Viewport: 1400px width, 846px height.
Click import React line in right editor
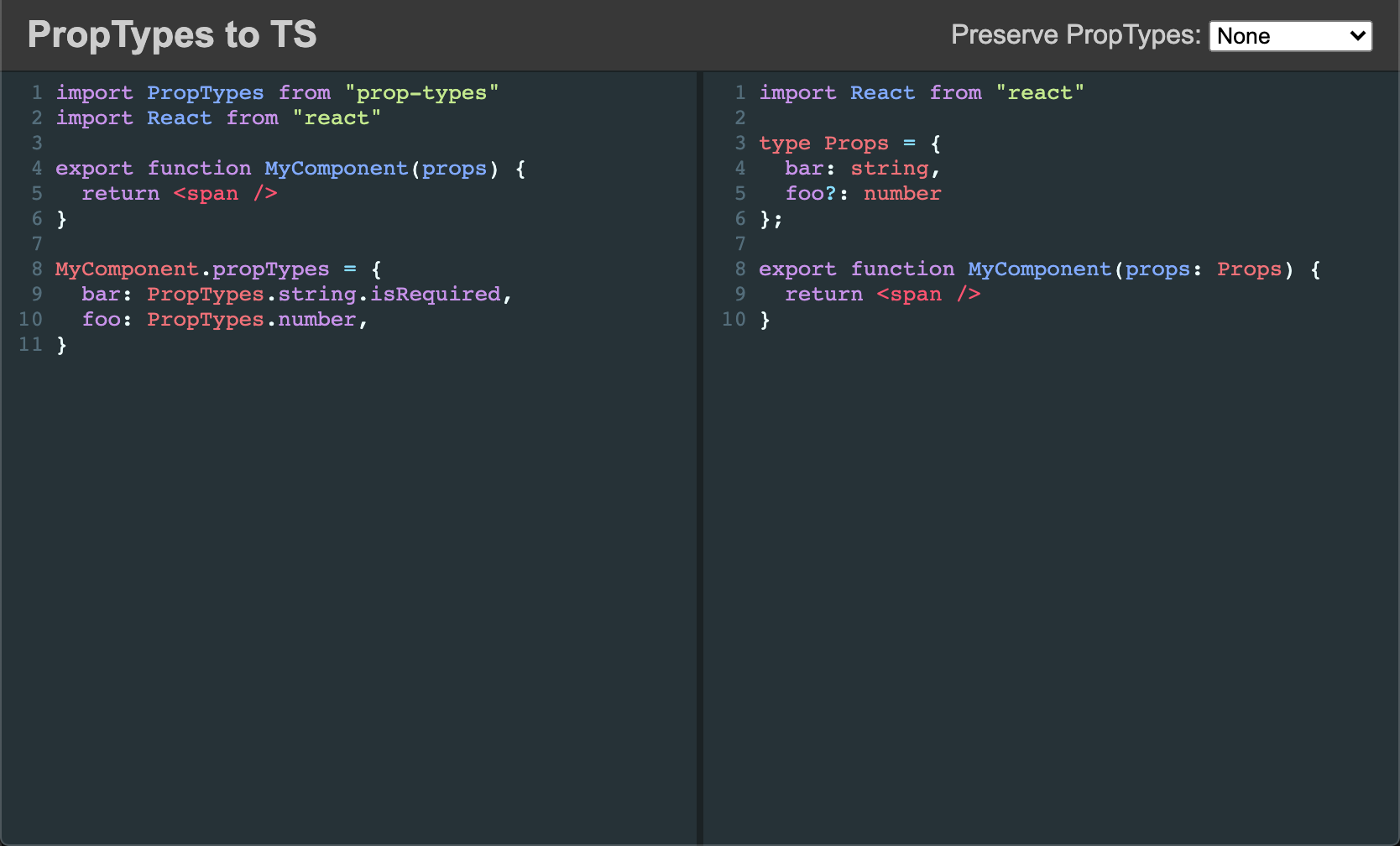point(922,92)
